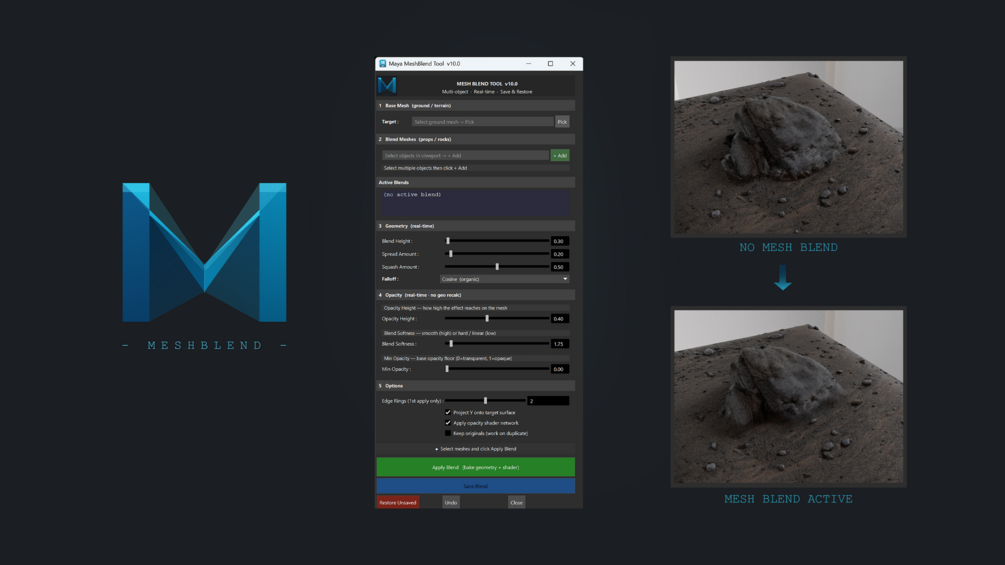Click the "Select meshes and click Apply Blend" status text
The height and width of the screenshot is (565, 1005).
[476, 449]
